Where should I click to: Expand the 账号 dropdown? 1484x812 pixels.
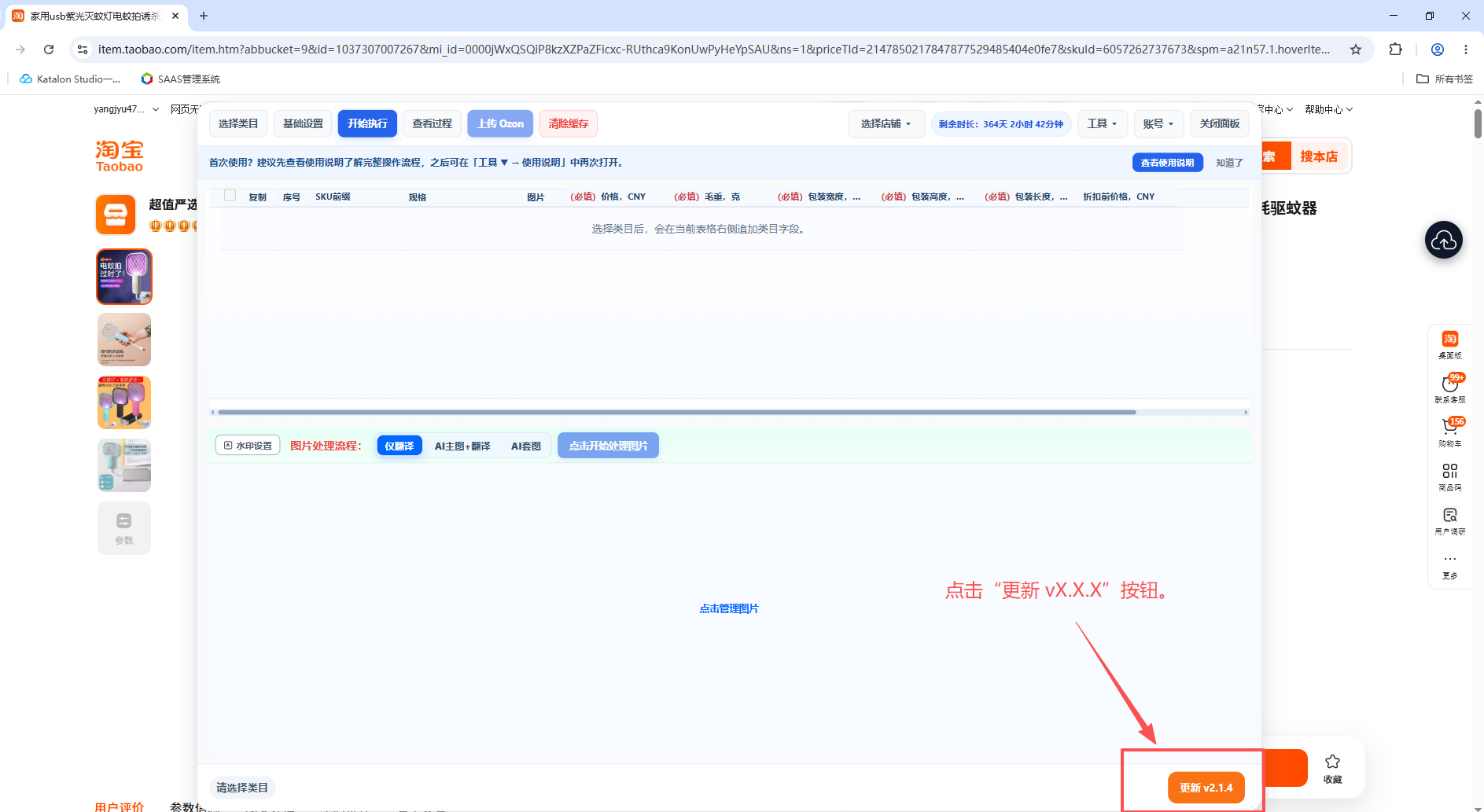pos(1158,124)
